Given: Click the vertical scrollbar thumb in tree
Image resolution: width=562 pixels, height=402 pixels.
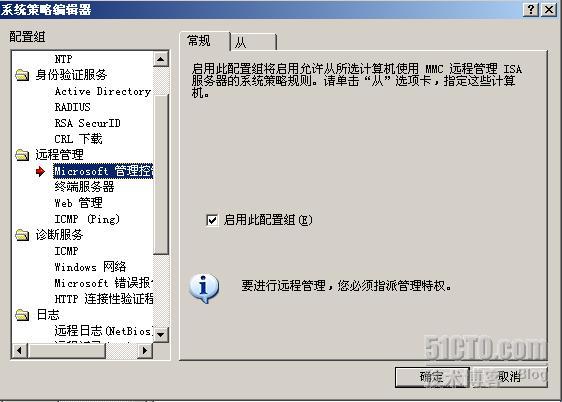Looking at the screenshot, I should pyautogui.click(x=161, y=175).
